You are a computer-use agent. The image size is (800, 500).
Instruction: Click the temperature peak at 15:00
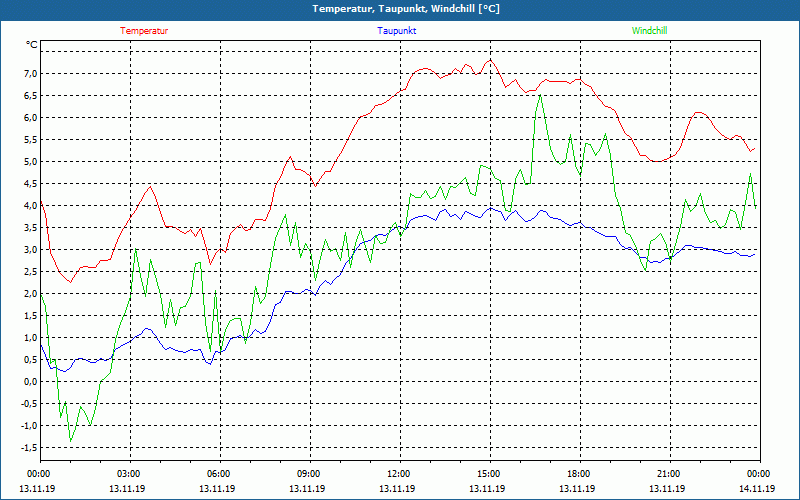[490, 60]
